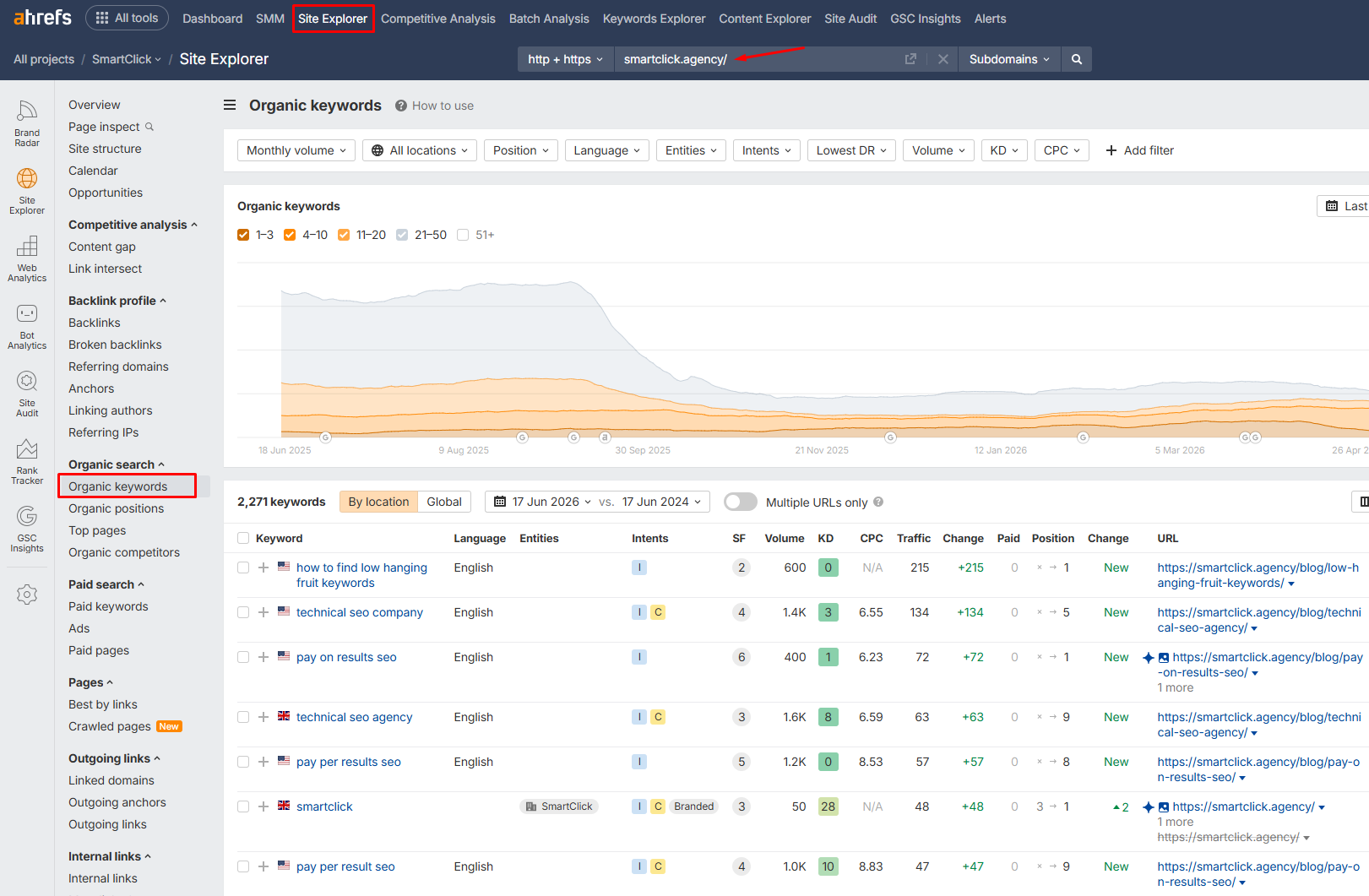1369x896 pixels.
Task: Open the Language filter dropdown
Action: point(606,150)
